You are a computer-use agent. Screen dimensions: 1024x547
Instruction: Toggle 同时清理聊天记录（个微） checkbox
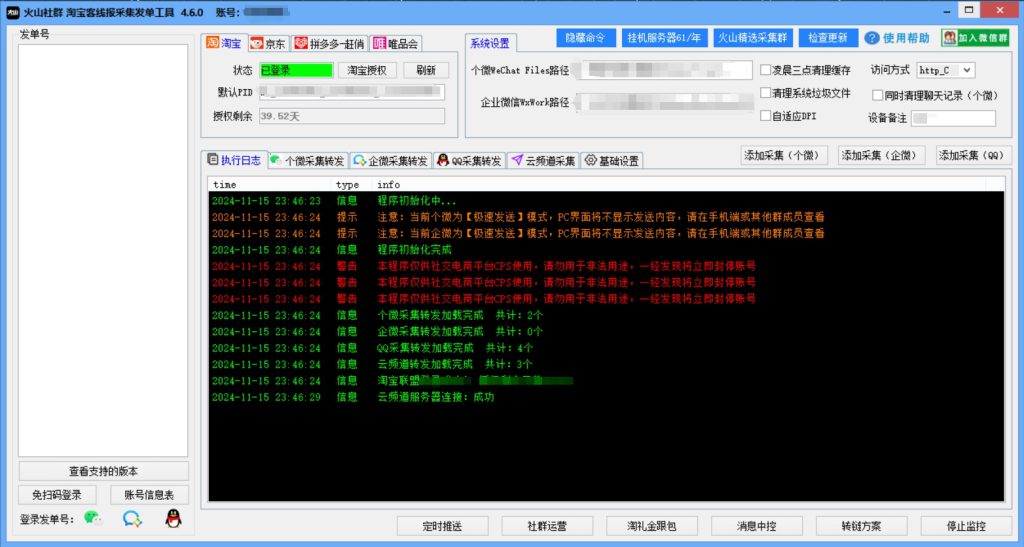click(878, 95)
